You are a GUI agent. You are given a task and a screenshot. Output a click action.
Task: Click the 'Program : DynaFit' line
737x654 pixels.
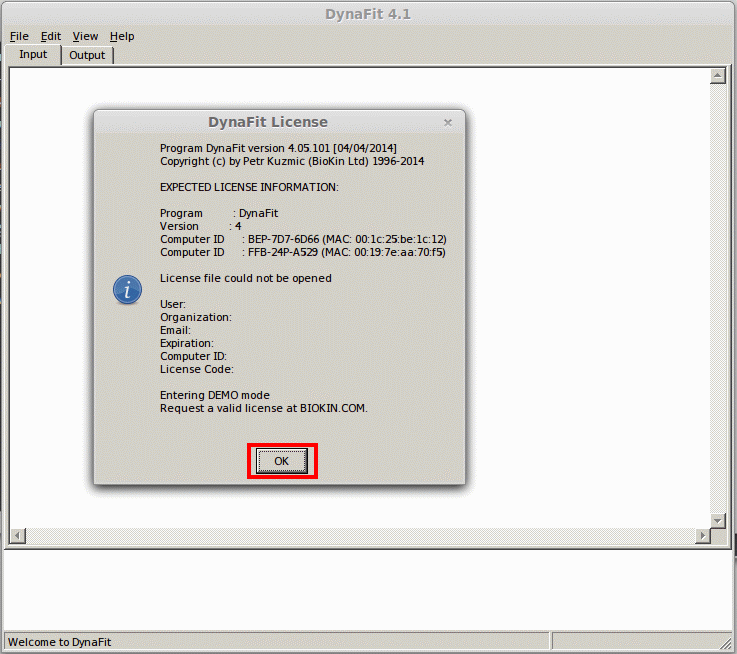point(219,213)
